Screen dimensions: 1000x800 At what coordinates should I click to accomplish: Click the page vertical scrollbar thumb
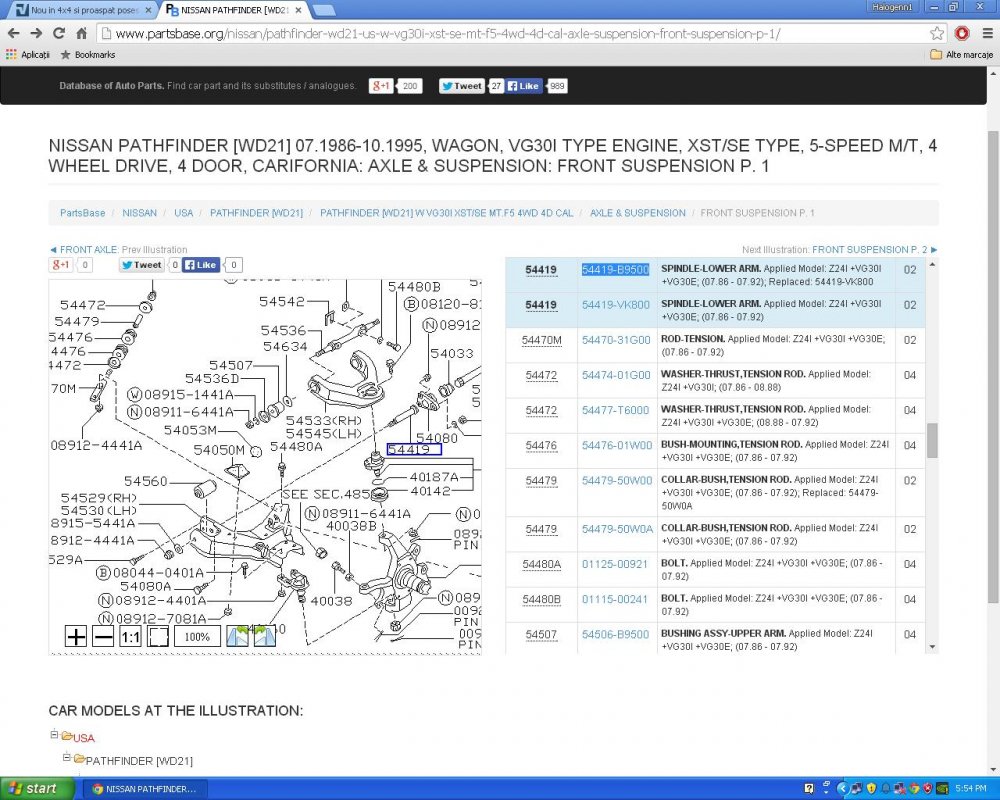click(993, 367)
